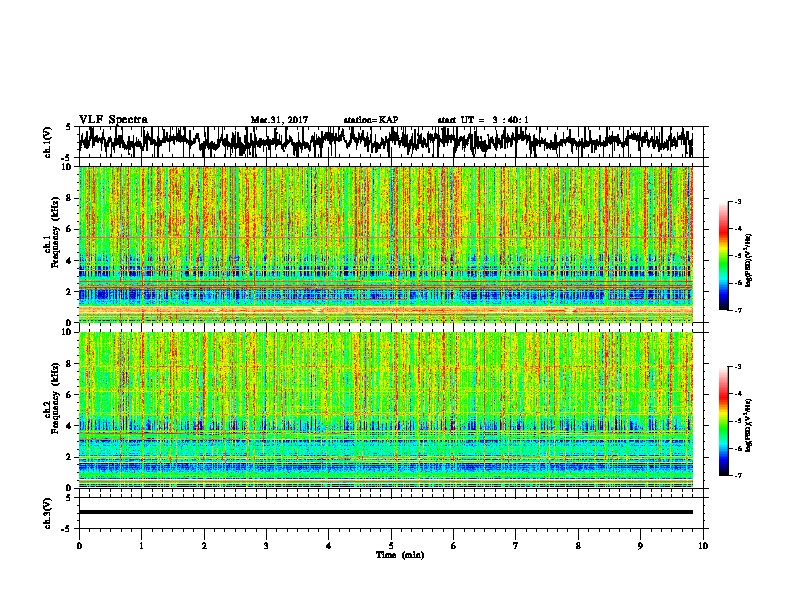Click the 'station=KAP' label

(371, 120)
